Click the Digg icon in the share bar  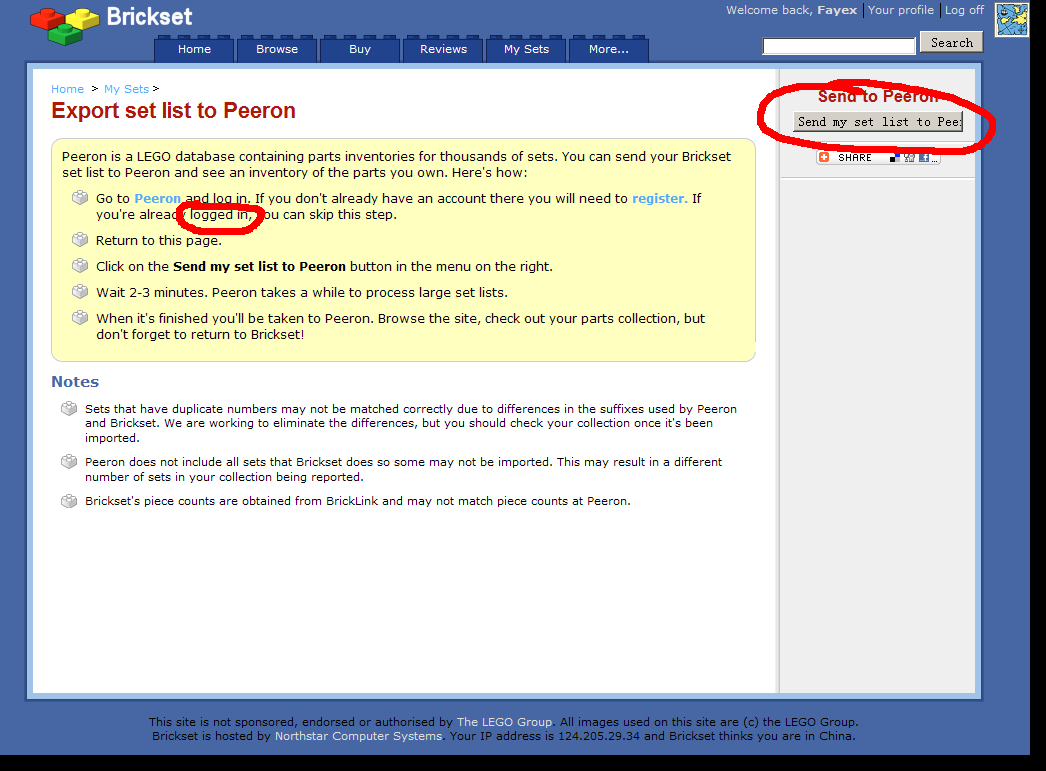coord(909,158)
